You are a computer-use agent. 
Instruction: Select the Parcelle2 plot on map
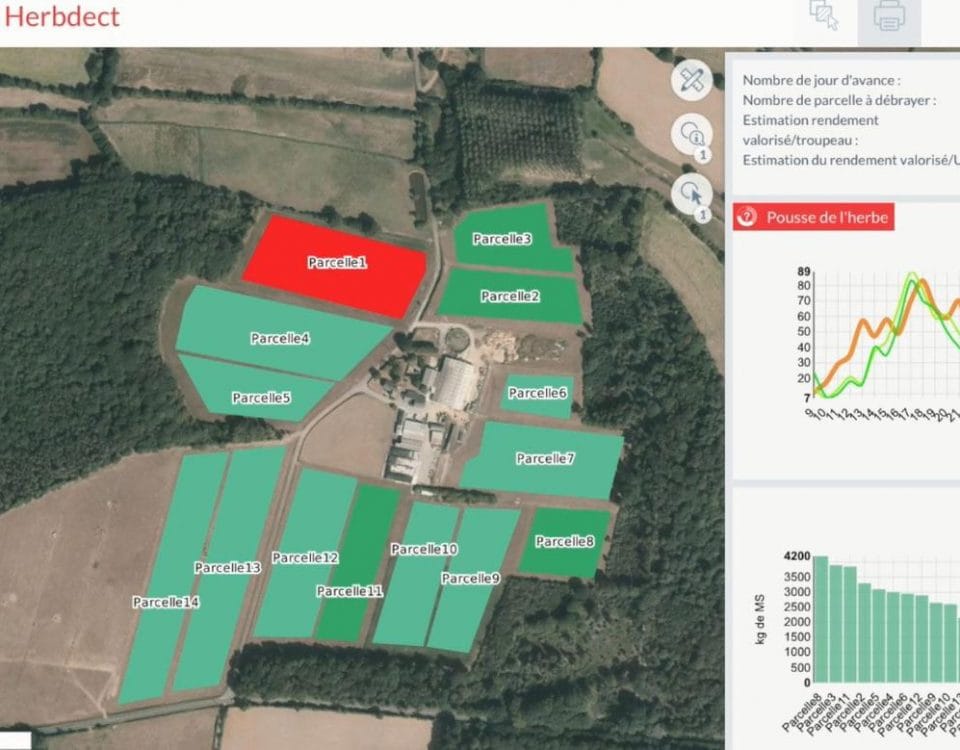[x=509, y=296]
